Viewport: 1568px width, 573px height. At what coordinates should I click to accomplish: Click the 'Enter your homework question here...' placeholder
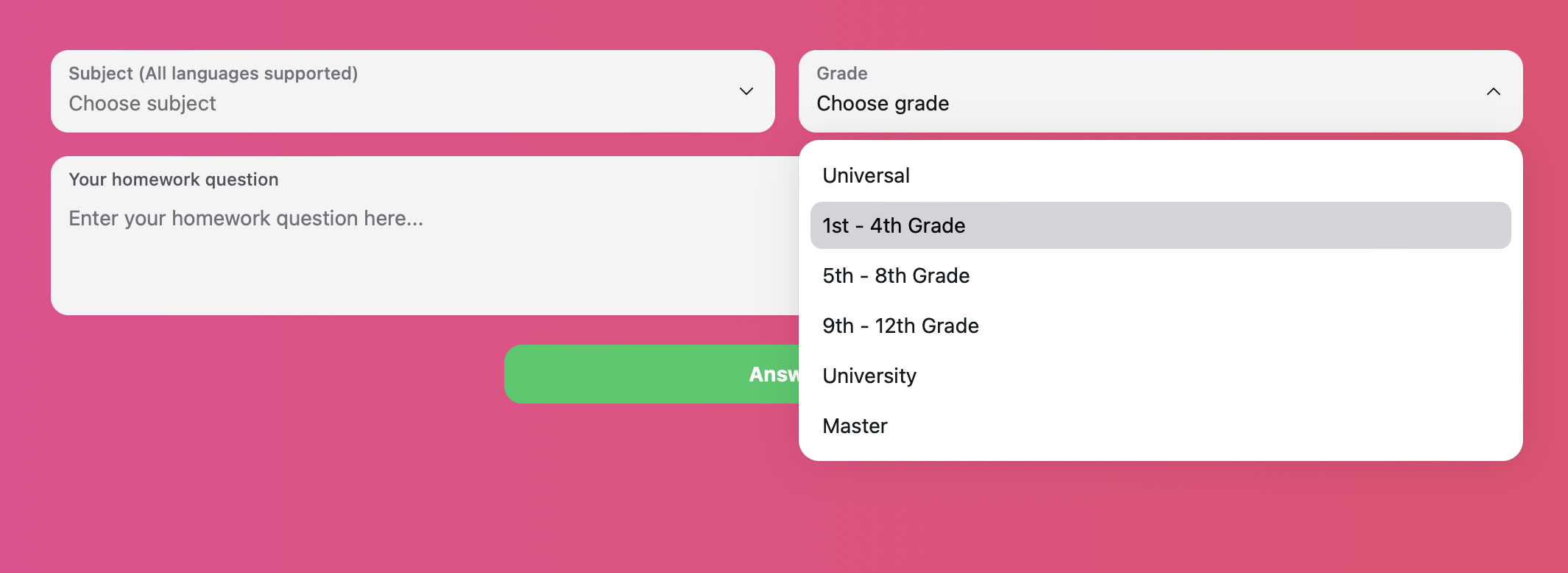coord(246,219)
